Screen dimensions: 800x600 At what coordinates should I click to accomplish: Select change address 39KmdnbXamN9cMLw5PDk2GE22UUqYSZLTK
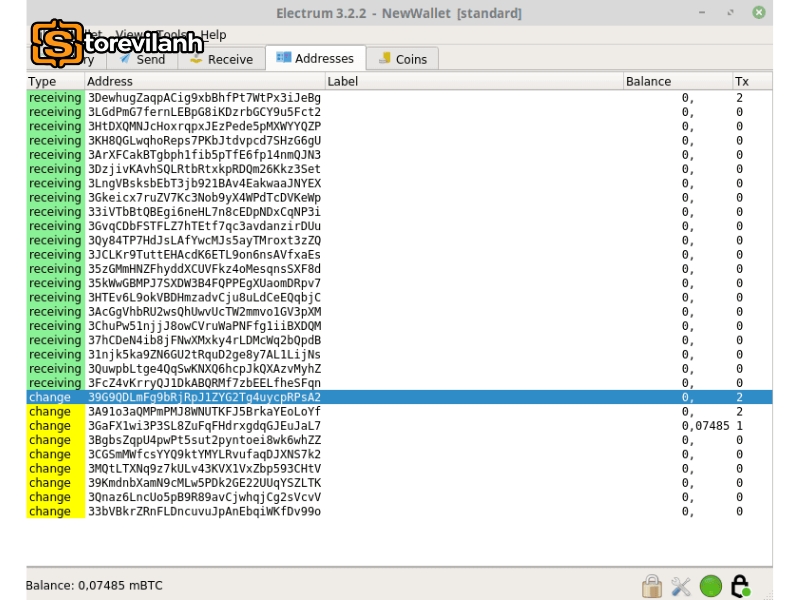pyautogui.click(x=204, y=483)
